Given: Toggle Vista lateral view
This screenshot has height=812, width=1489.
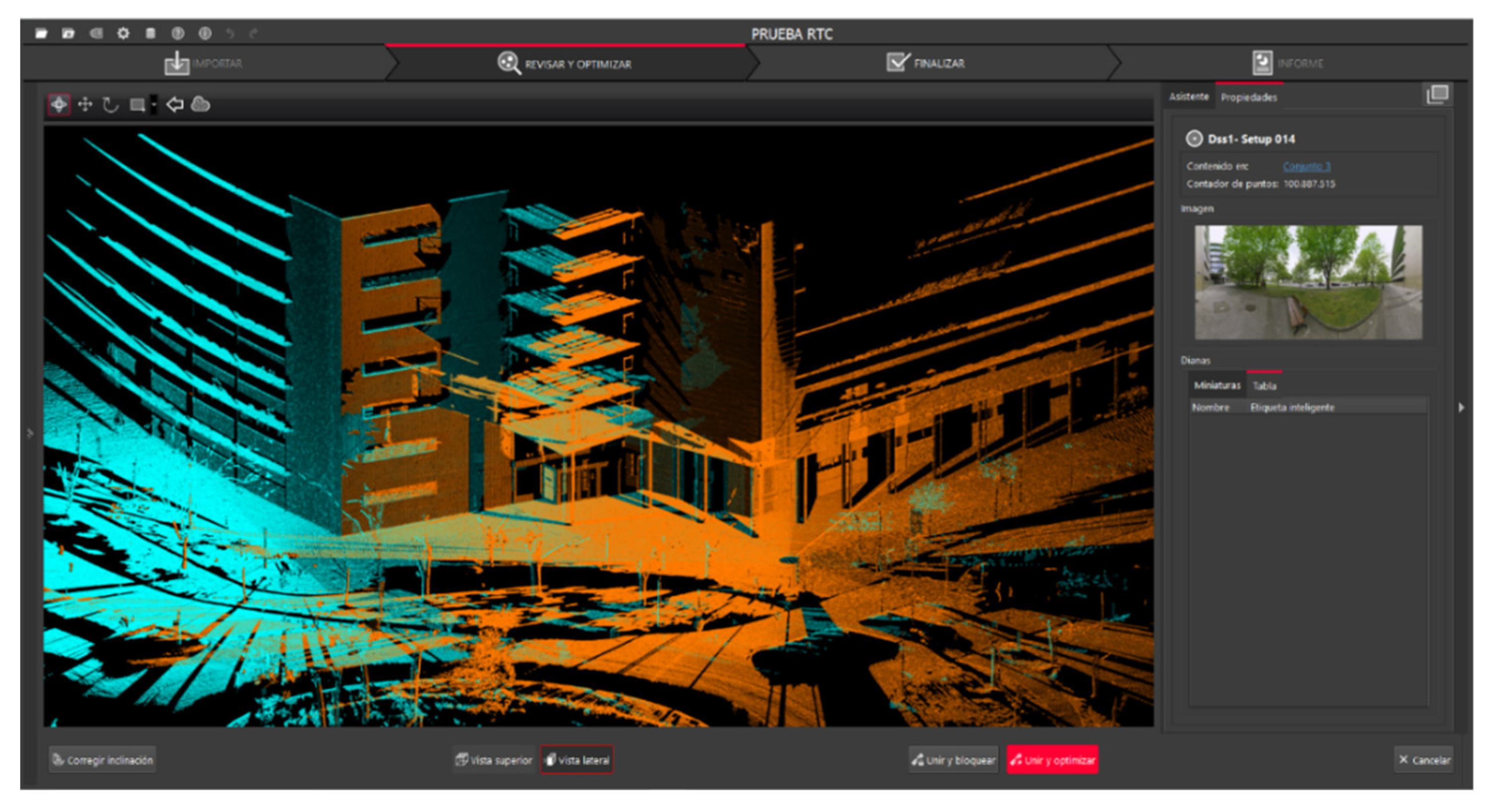Looking at the screenshot, I should [x=578, y=759].
